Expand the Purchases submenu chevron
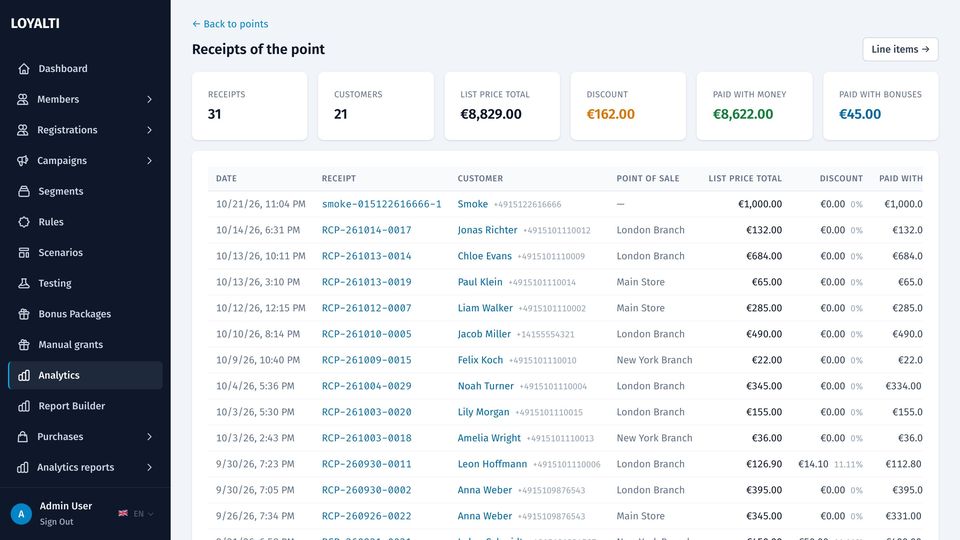Image resolution: width=960 pixels, height=540 pixels. (149, 437)
